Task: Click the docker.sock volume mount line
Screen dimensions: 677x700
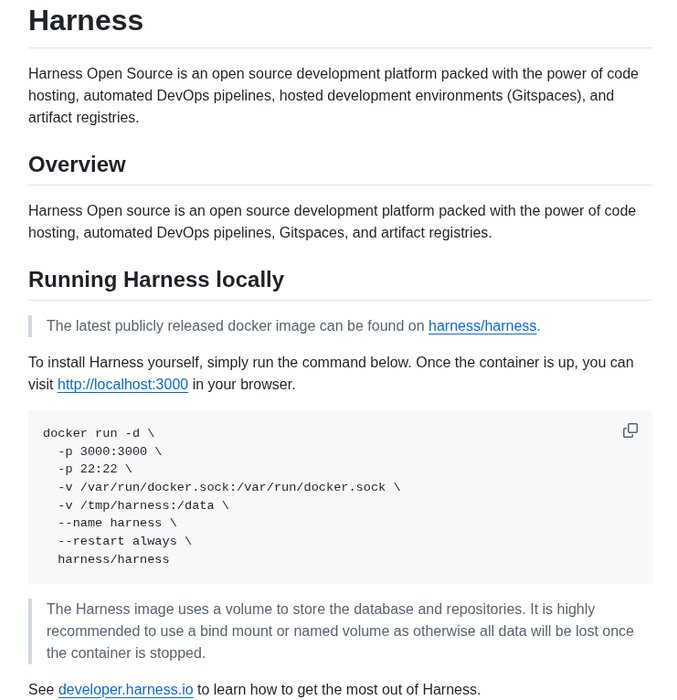Action: (228, 487)
